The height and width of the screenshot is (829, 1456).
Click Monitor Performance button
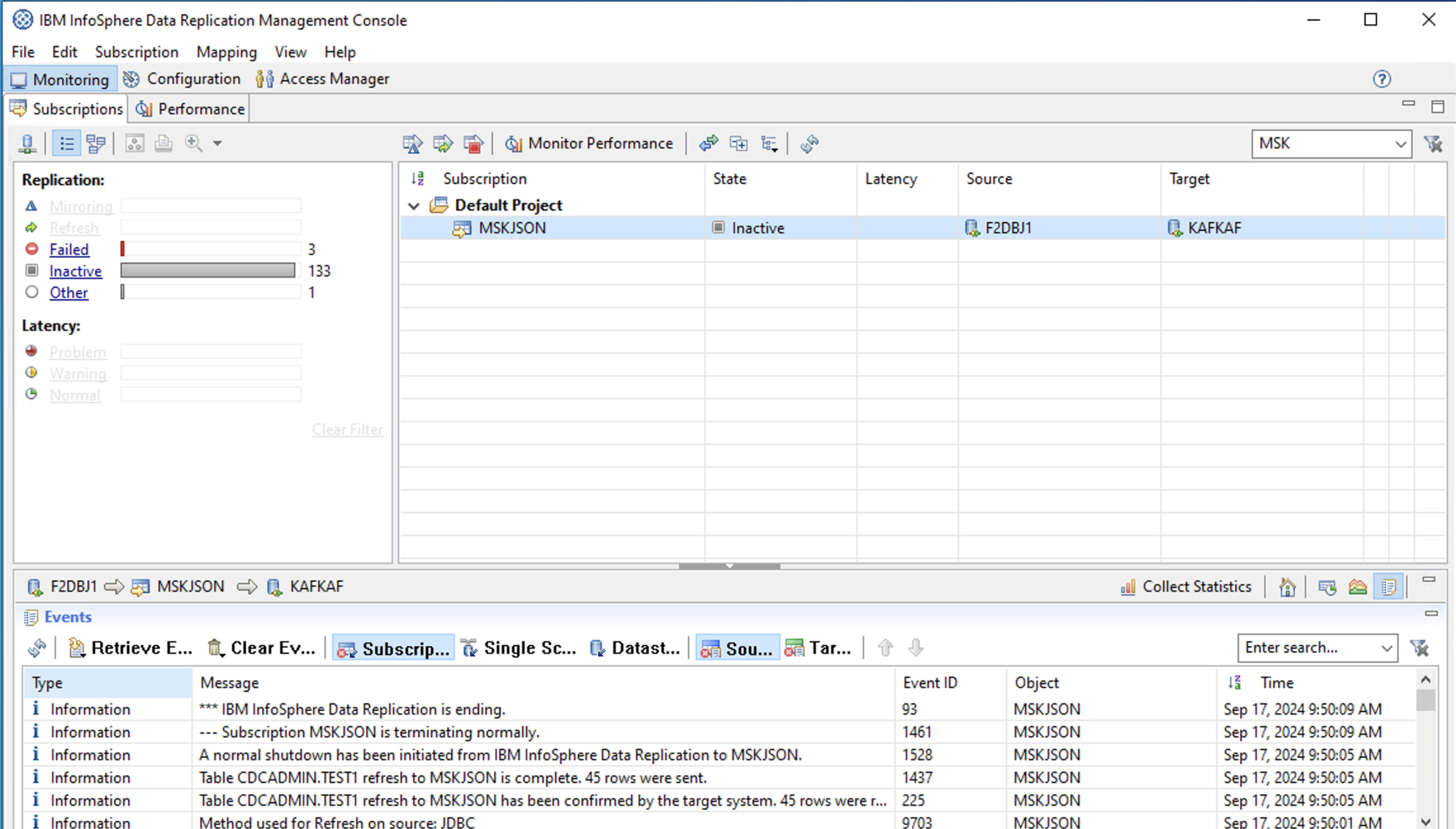click(x=589, y=144)
